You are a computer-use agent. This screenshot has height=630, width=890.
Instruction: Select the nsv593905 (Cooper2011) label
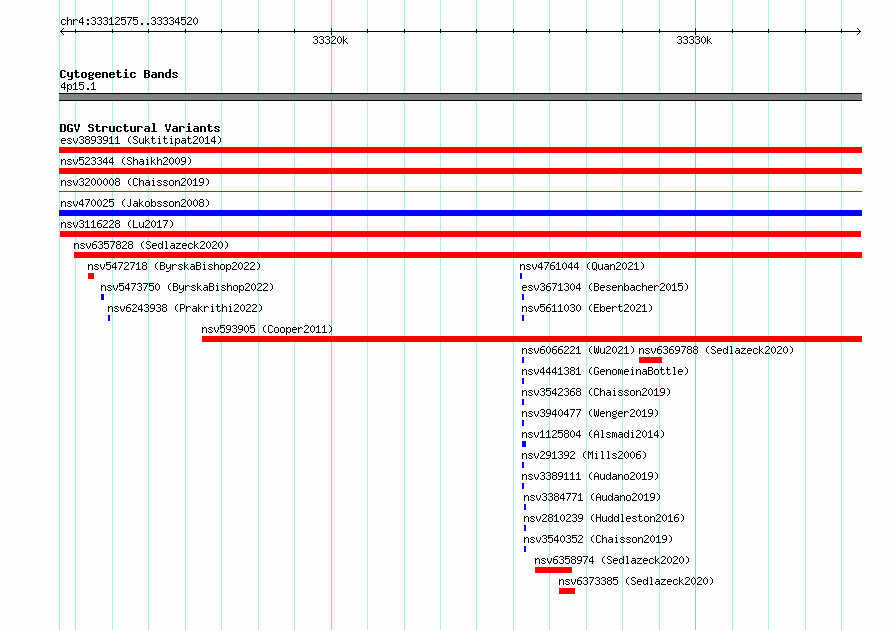(x=267, y=329)
